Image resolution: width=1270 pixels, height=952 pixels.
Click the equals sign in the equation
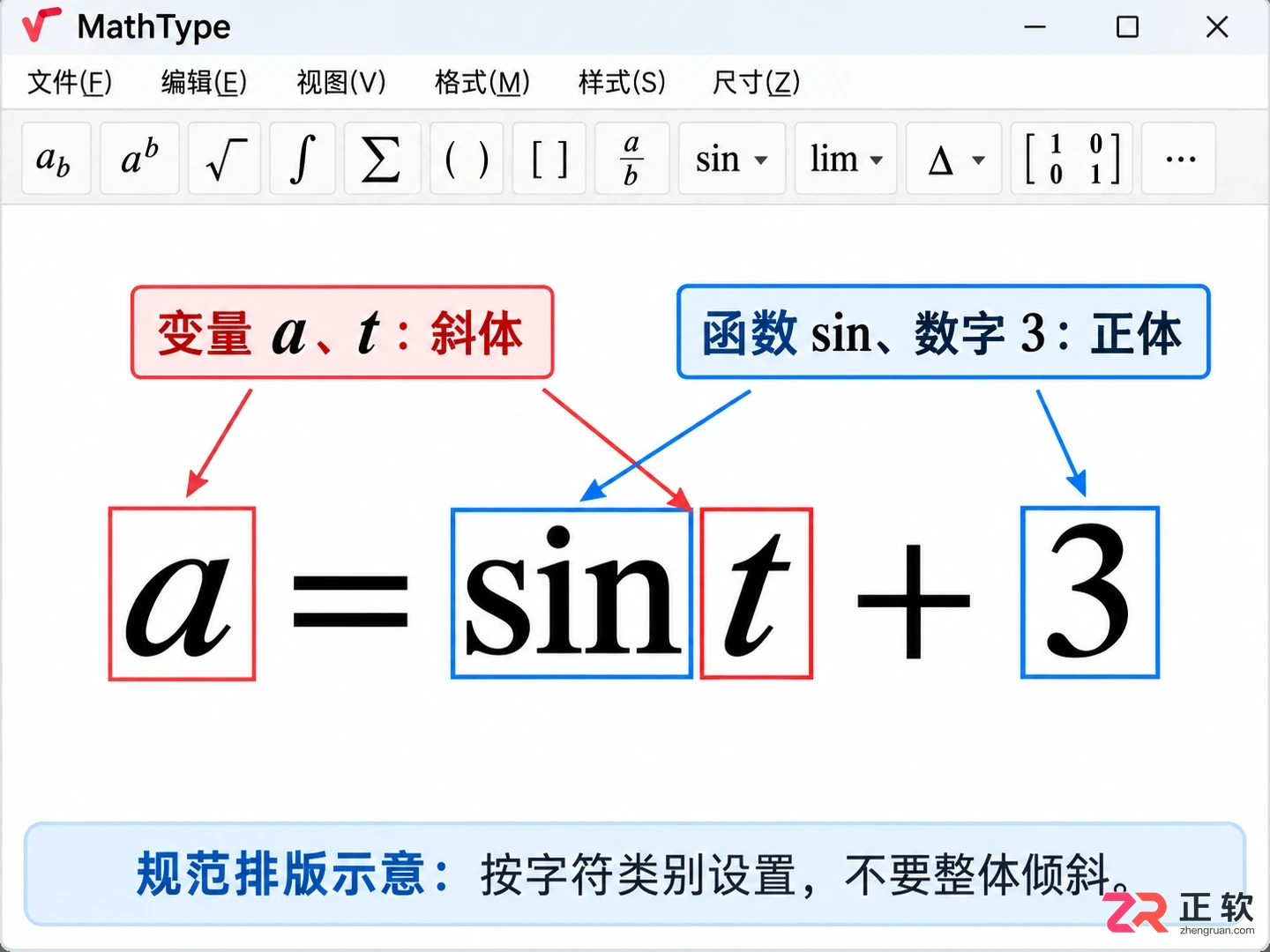(x=350, y=599)
